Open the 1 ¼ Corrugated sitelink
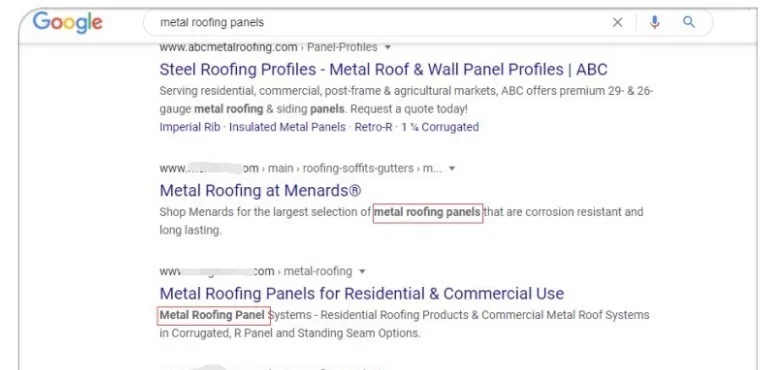Image resolution: width=760 pixels, height=370 pixels. pos(440,127)
